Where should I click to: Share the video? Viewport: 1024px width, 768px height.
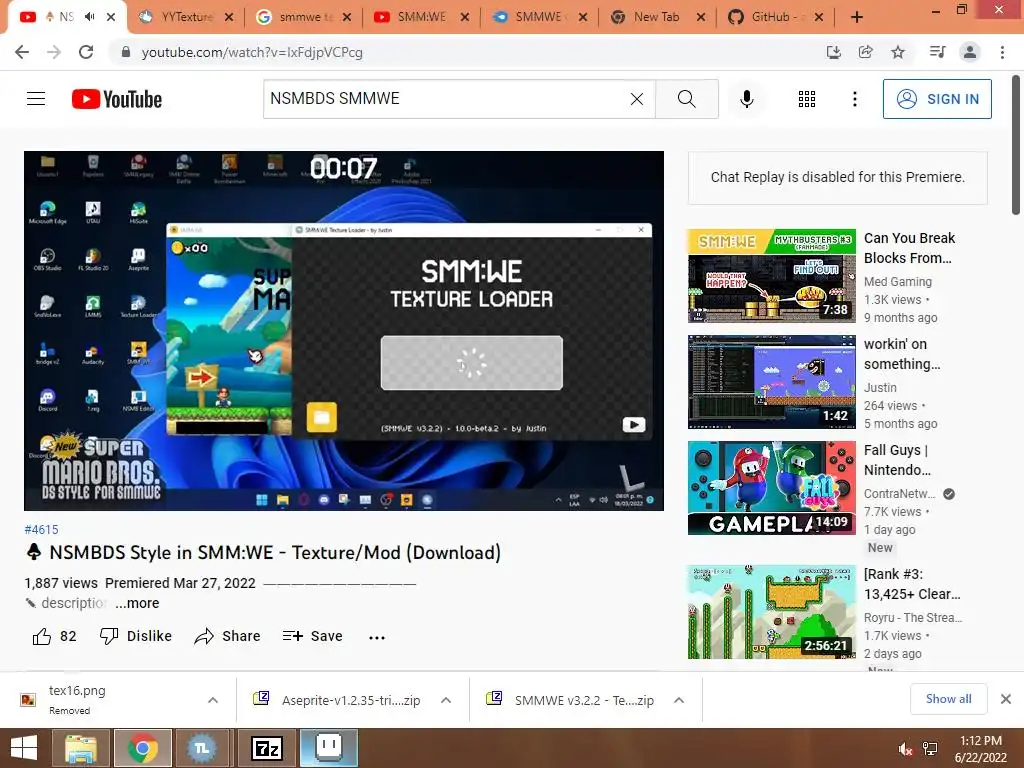pyautogui.click(x=227, y=636)
